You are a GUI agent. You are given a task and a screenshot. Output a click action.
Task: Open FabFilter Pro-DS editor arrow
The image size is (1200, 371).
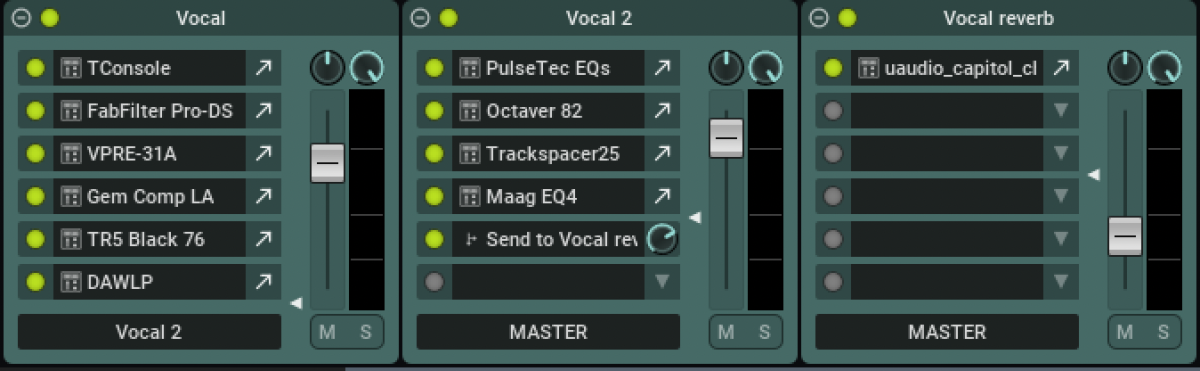coord(263,111)
